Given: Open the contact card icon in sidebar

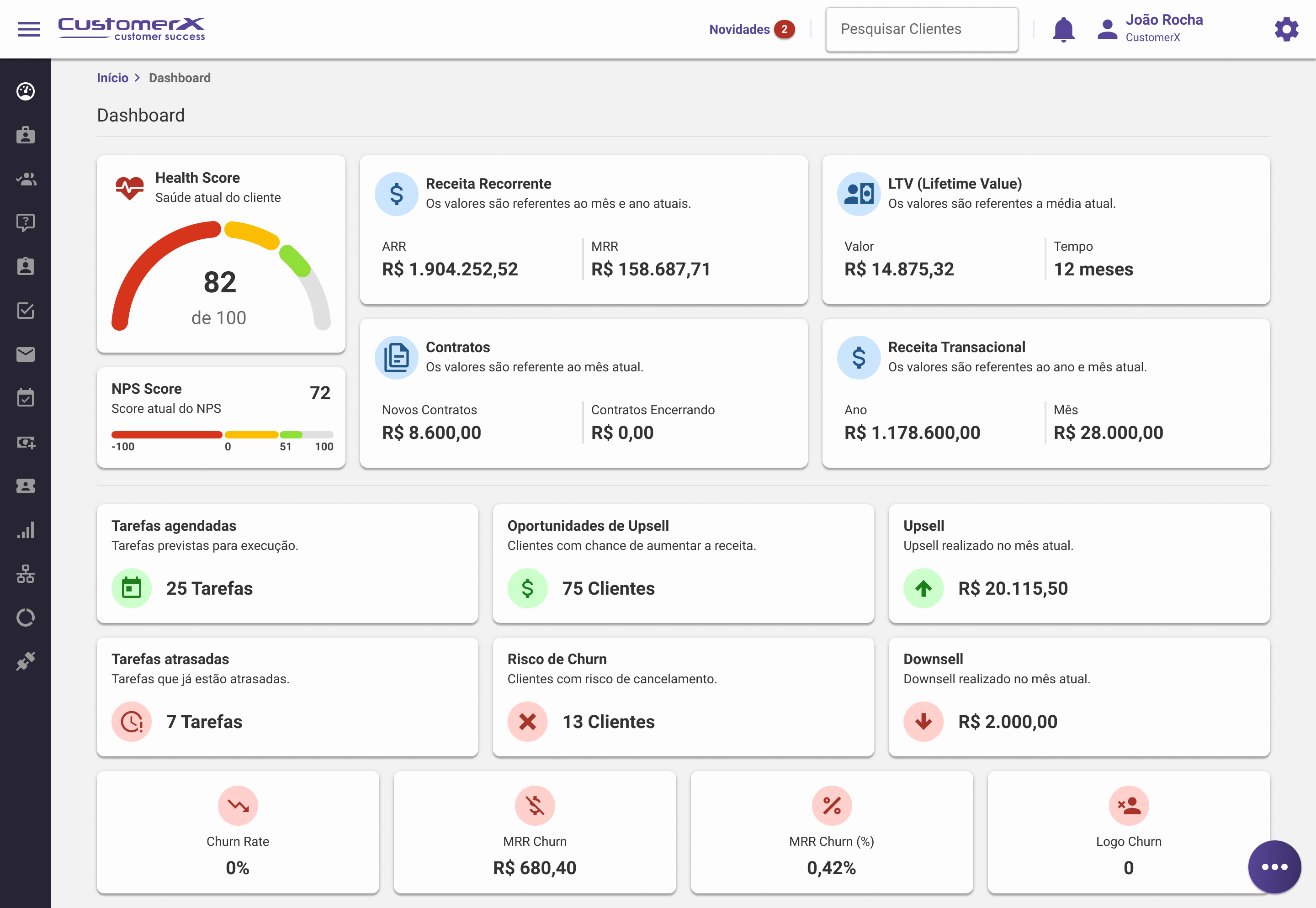Looking at the screenshot, I should tap(26, 486).
